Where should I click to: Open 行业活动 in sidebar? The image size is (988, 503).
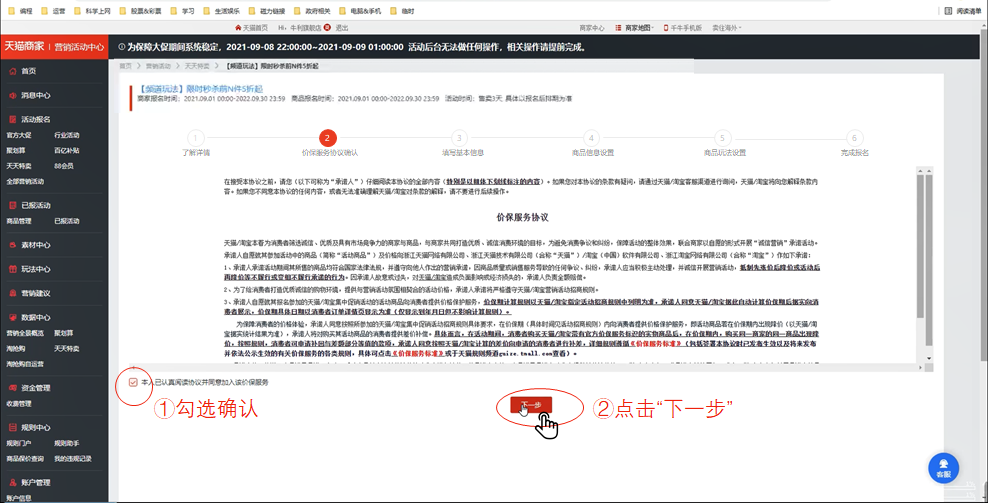[67, 135]
